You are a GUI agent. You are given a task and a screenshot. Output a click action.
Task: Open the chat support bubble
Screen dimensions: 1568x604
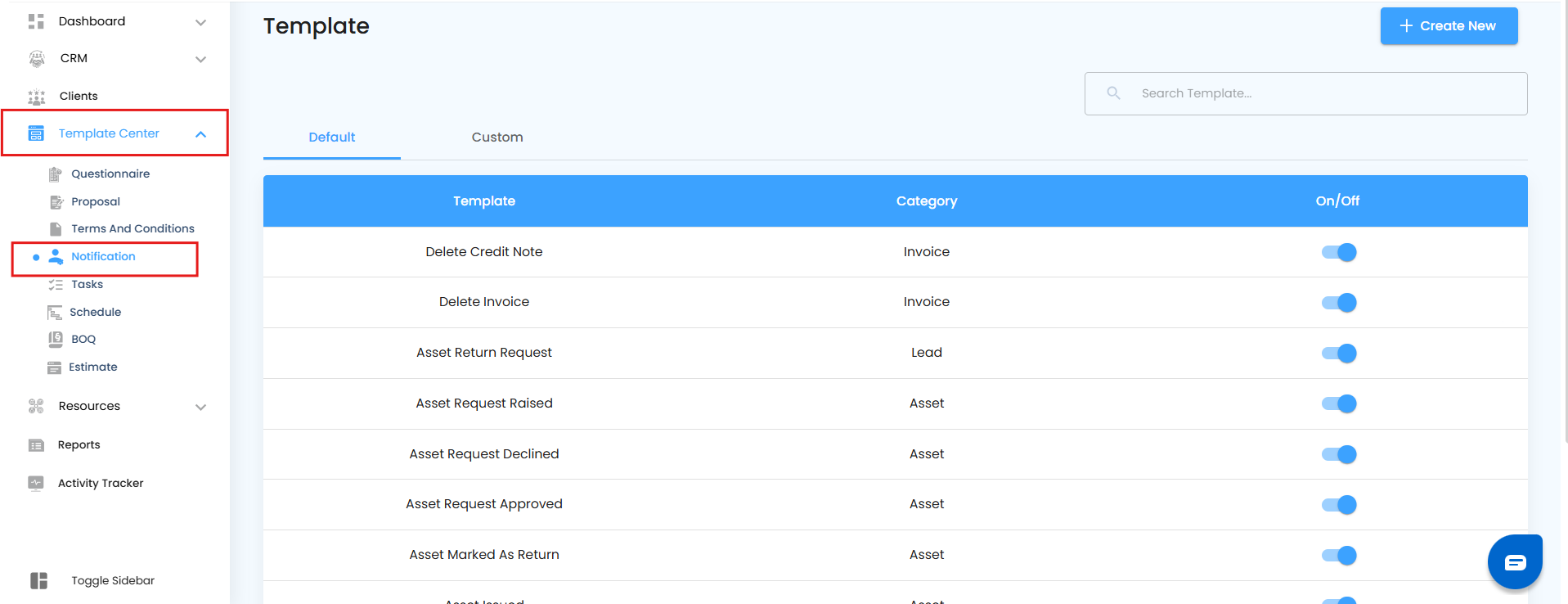pyautogui.click(x=1514, y=561)
